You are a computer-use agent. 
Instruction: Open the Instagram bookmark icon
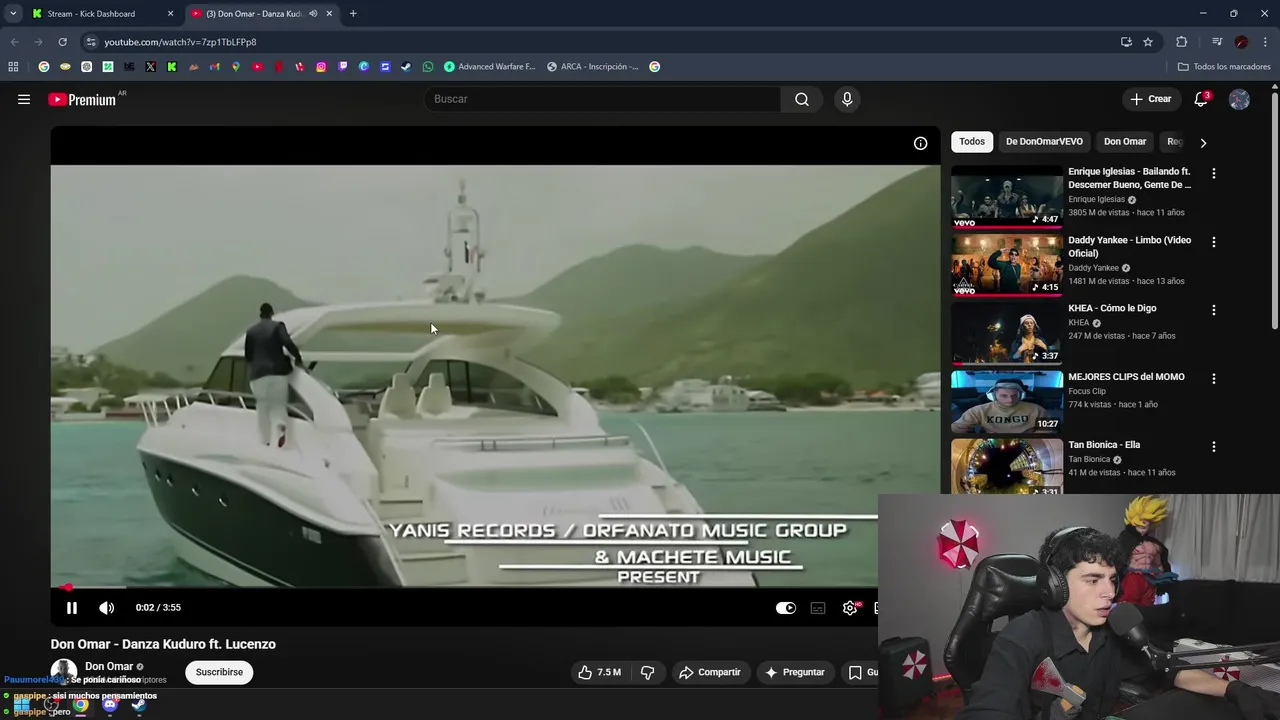click(x=321, y=67)
